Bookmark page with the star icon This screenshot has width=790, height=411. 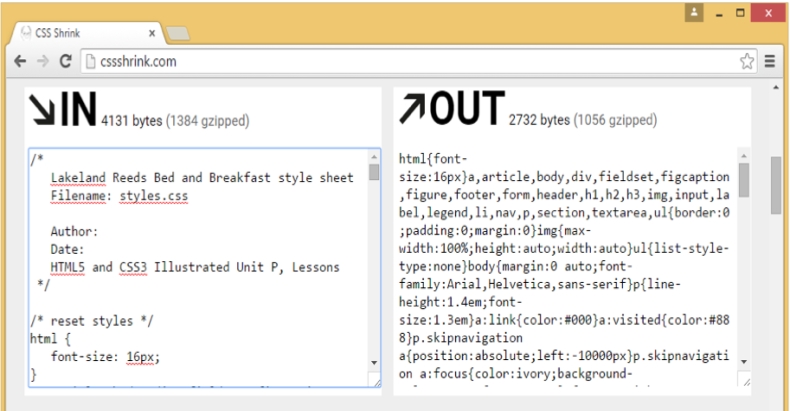tap(747, 61)
